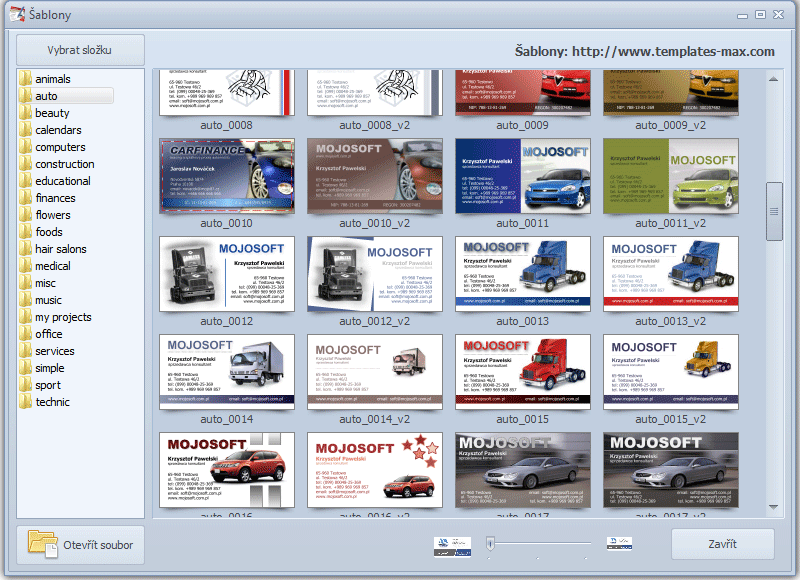Screen dimensions: 800x580
Task: Click the auto_0010 label text
Action: pyautogui.click(x=226, y=223)
